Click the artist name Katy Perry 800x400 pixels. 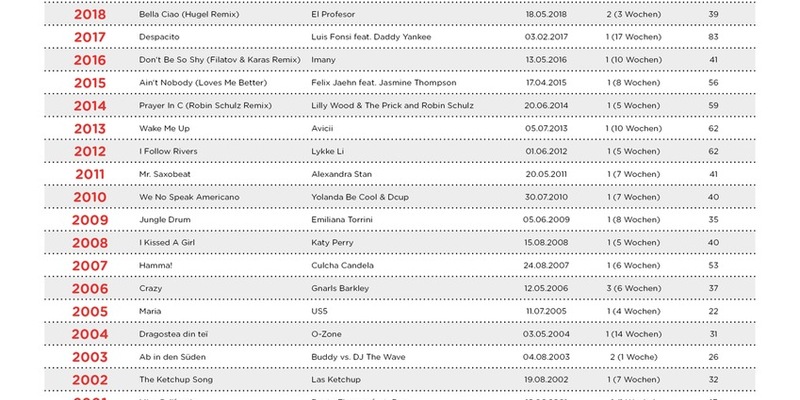pos(332,244)
